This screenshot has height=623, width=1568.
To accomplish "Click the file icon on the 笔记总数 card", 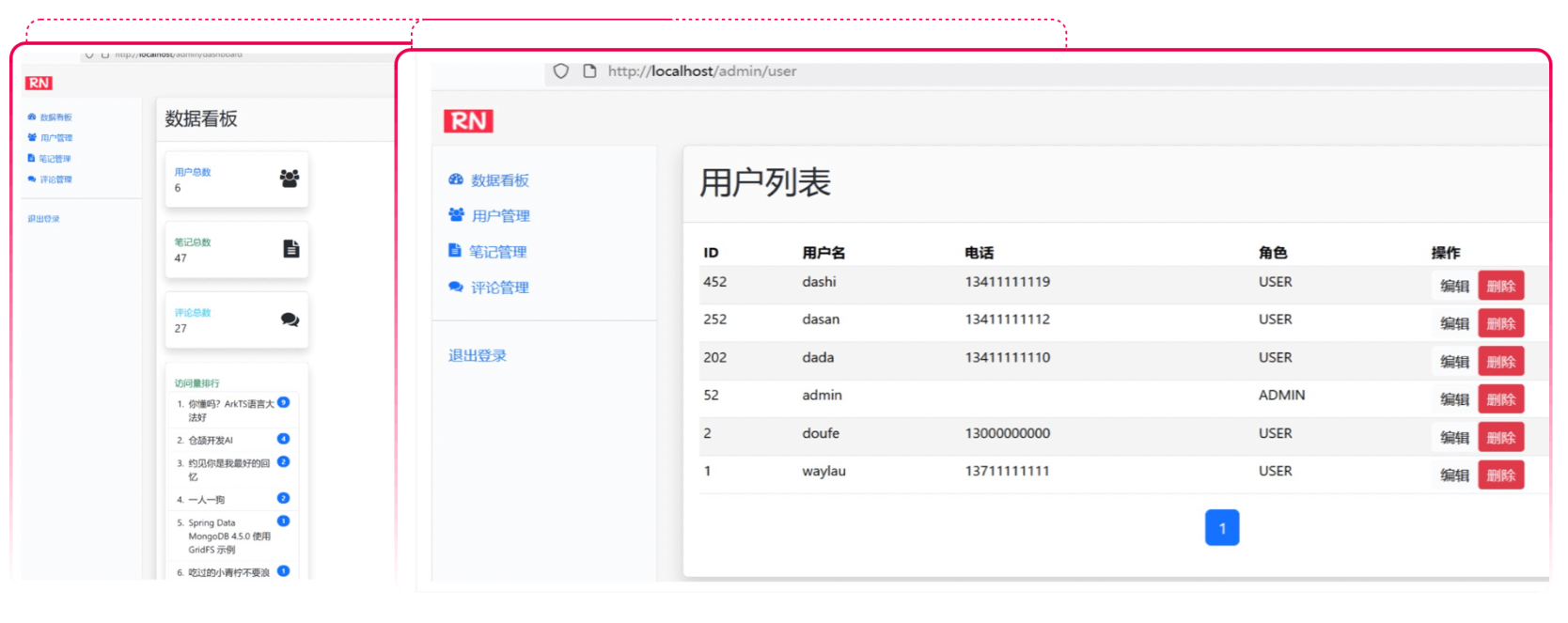I will point(291,248).
